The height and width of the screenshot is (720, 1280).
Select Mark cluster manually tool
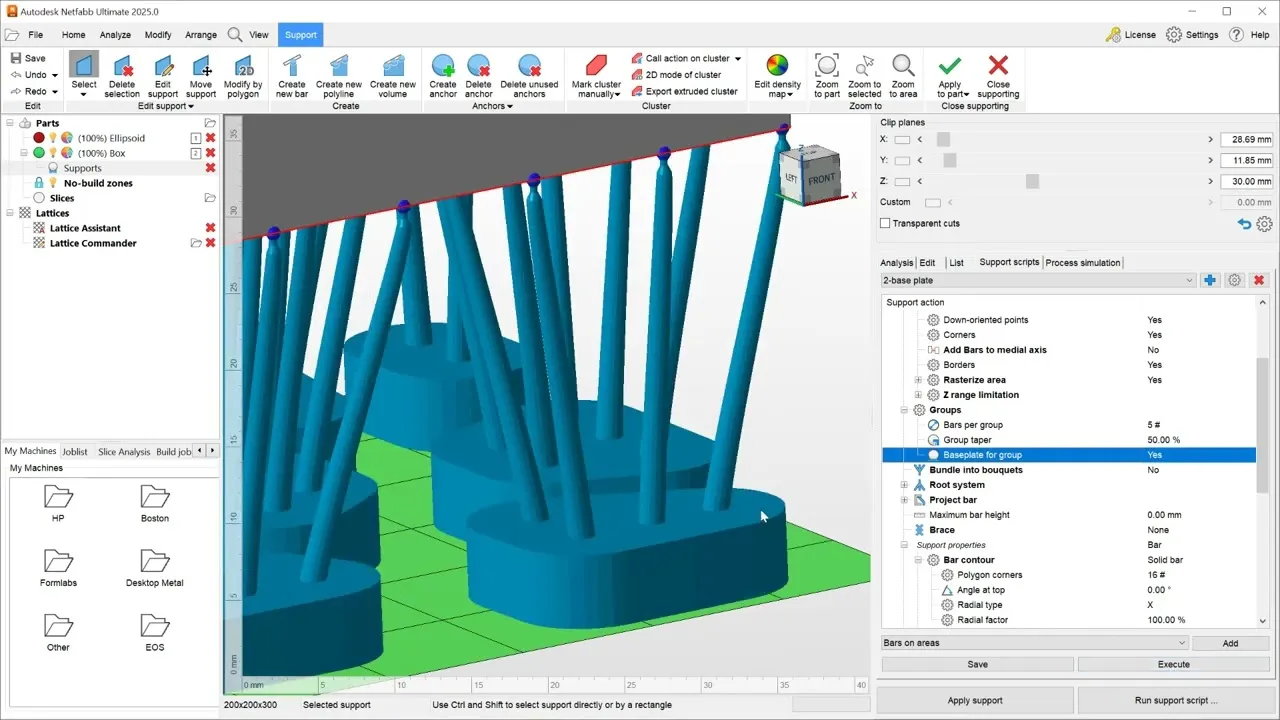pos(596,76)
